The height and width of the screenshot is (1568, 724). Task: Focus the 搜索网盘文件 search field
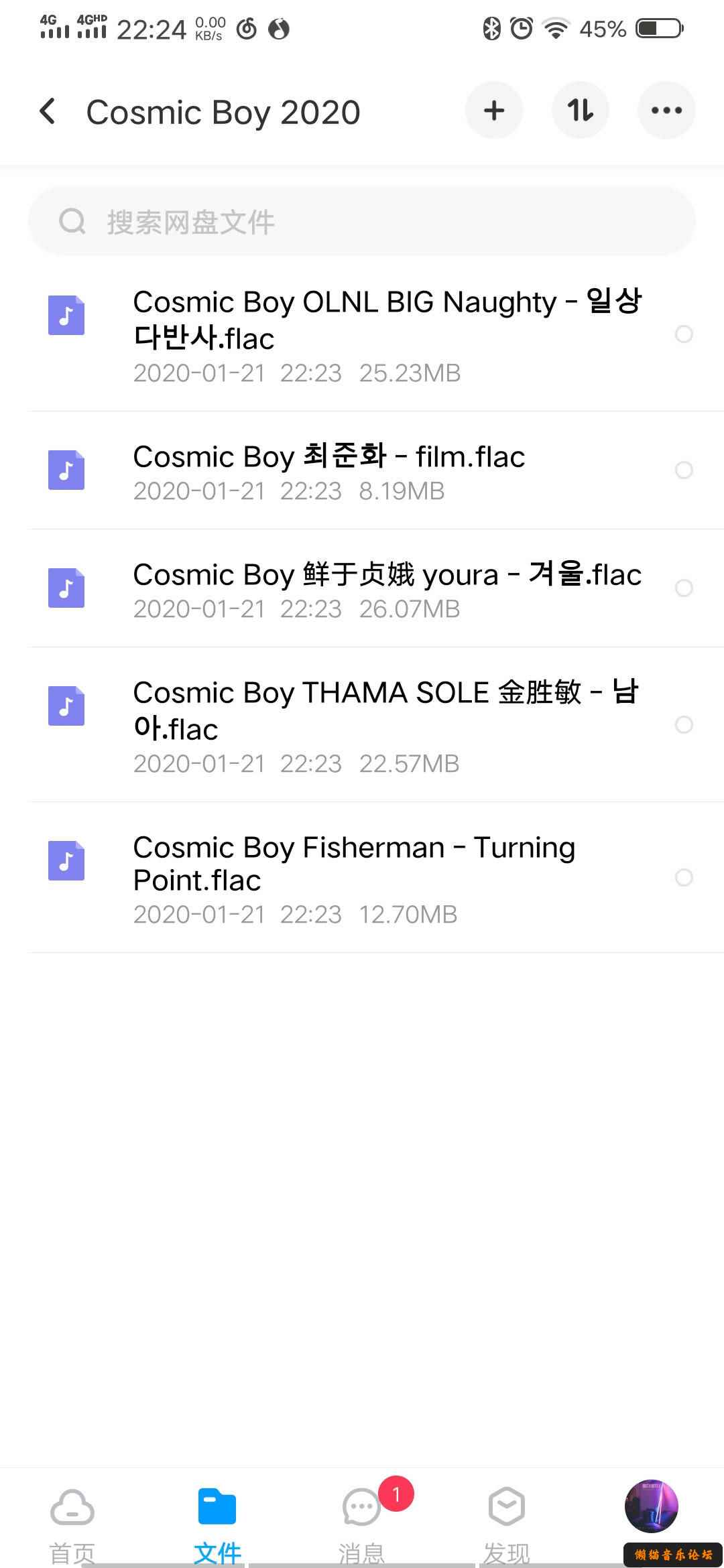(362, 221)
